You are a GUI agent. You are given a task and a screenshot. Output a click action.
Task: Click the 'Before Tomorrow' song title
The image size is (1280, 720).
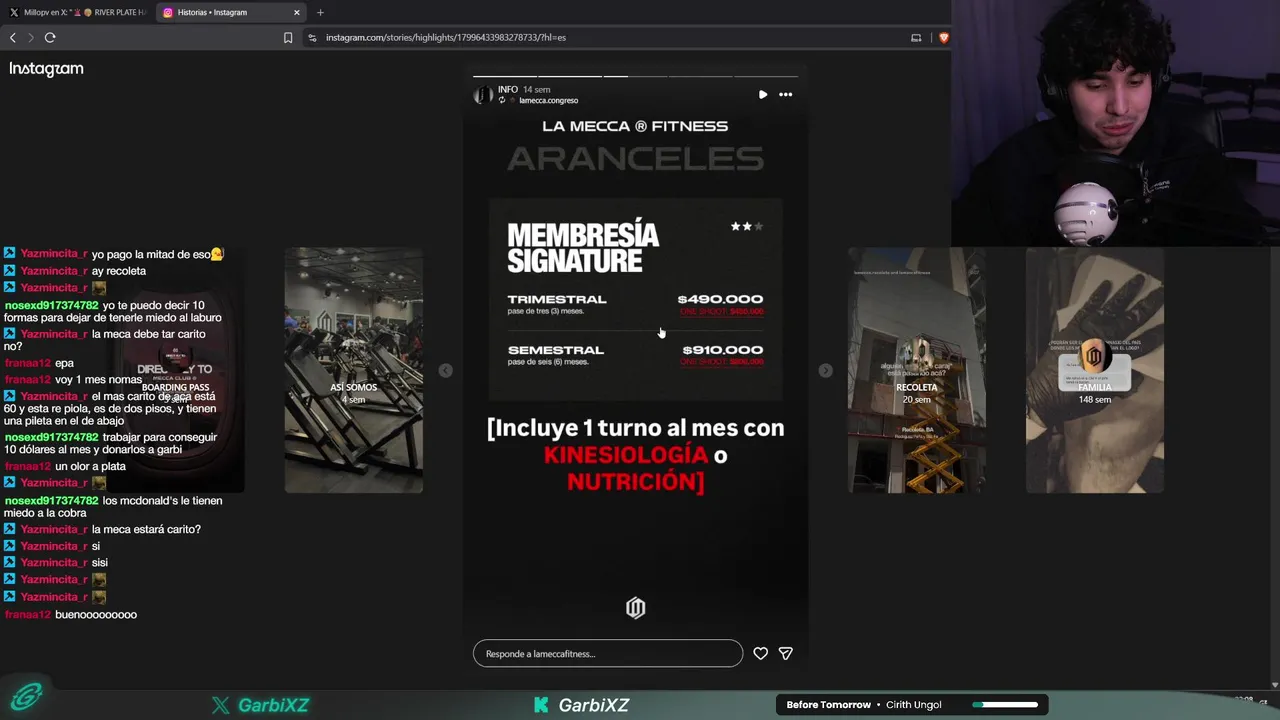click(828, 705)
